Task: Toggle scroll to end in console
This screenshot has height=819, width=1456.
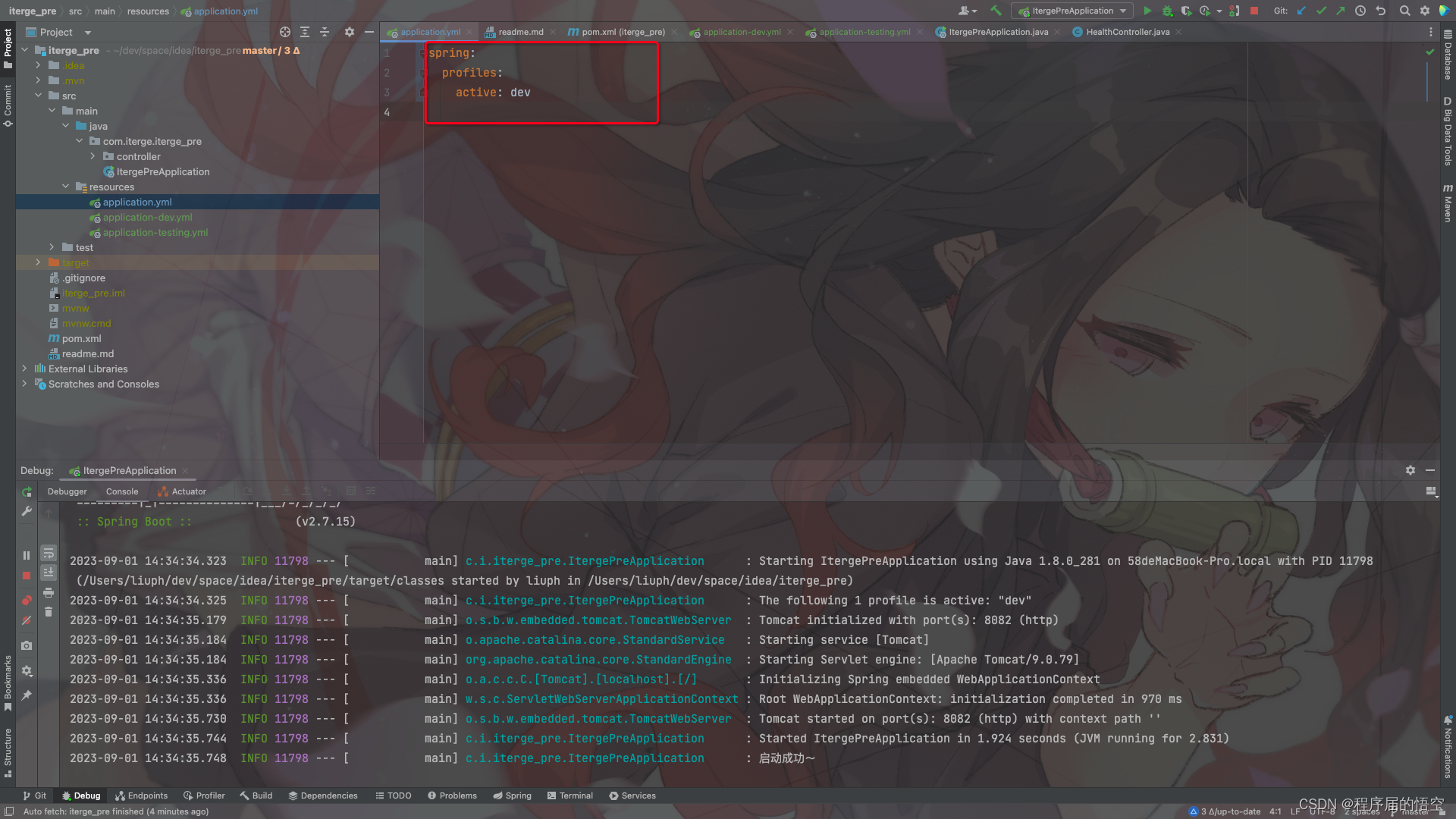Action: click(49, 573)
